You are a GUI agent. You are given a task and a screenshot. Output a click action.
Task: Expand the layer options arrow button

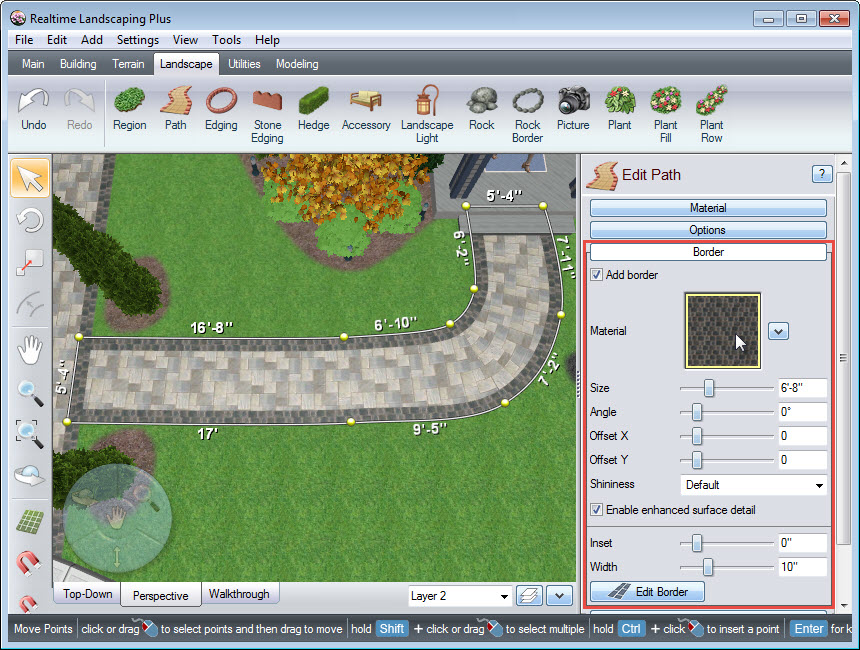559,596
